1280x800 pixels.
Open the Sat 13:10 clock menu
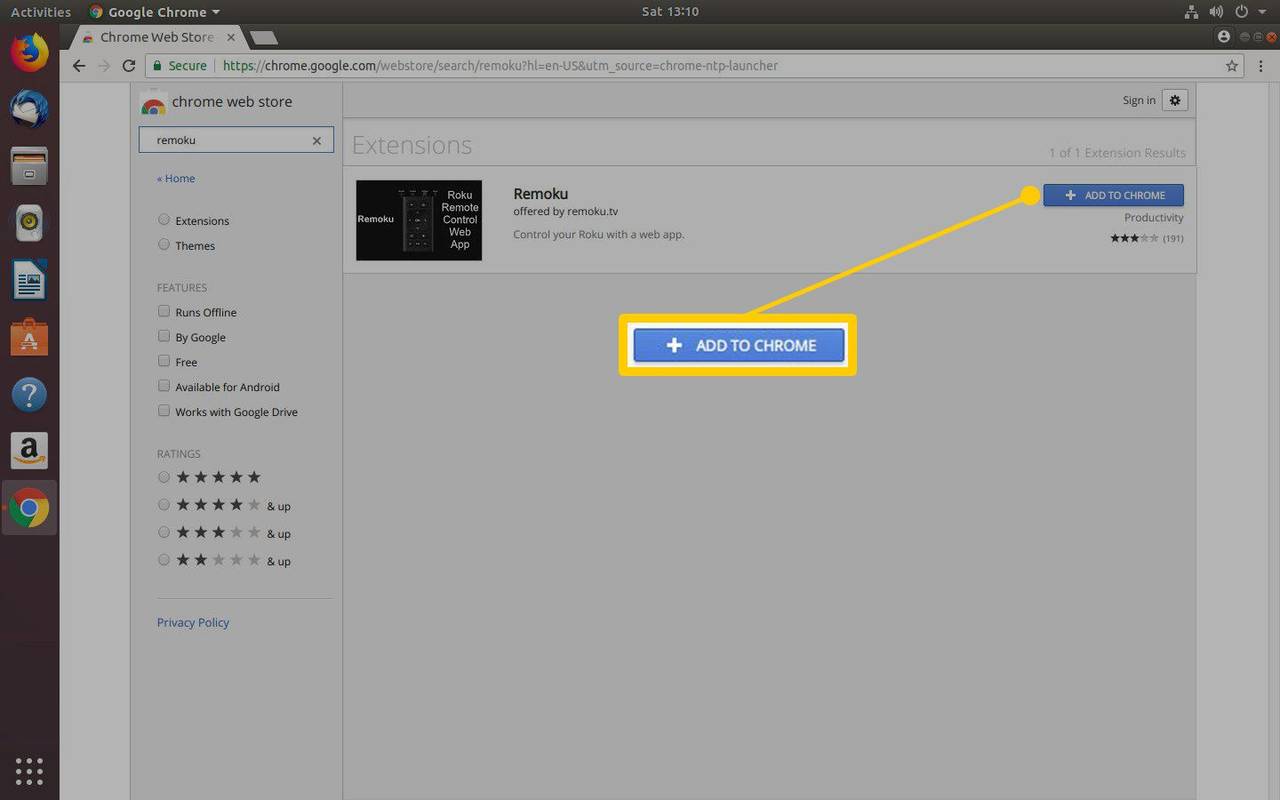669,12
